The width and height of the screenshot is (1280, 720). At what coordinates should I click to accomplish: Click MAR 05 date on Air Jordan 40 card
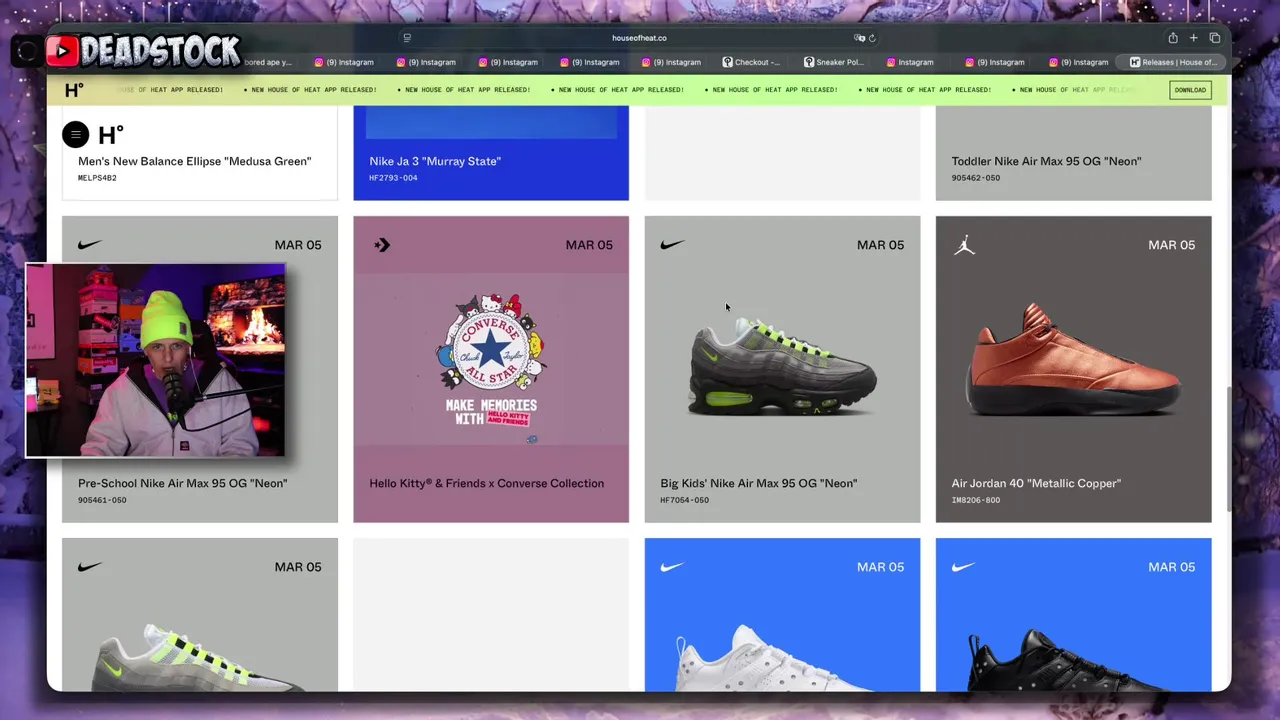[x=1171, y=245]
